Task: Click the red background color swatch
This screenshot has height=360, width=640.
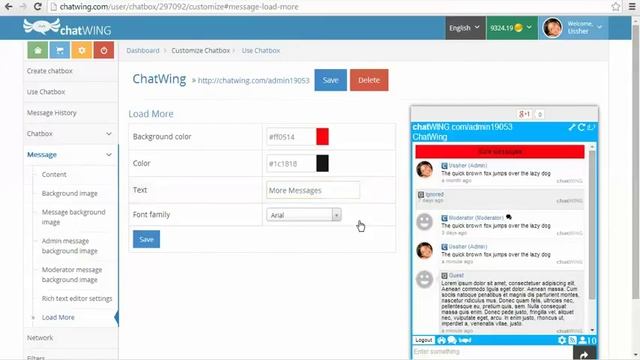Action: pyautogui.click(x=322, y=136)
